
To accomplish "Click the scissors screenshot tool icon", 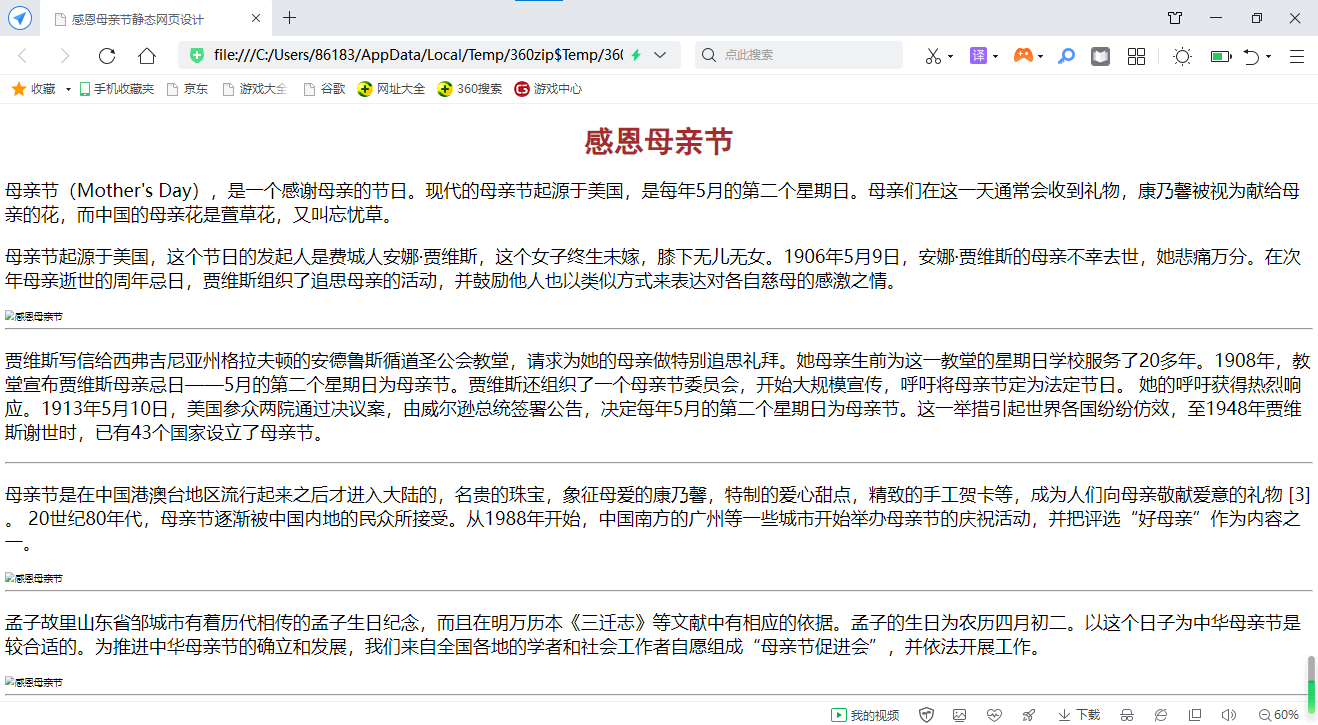I will pos(933,56).
